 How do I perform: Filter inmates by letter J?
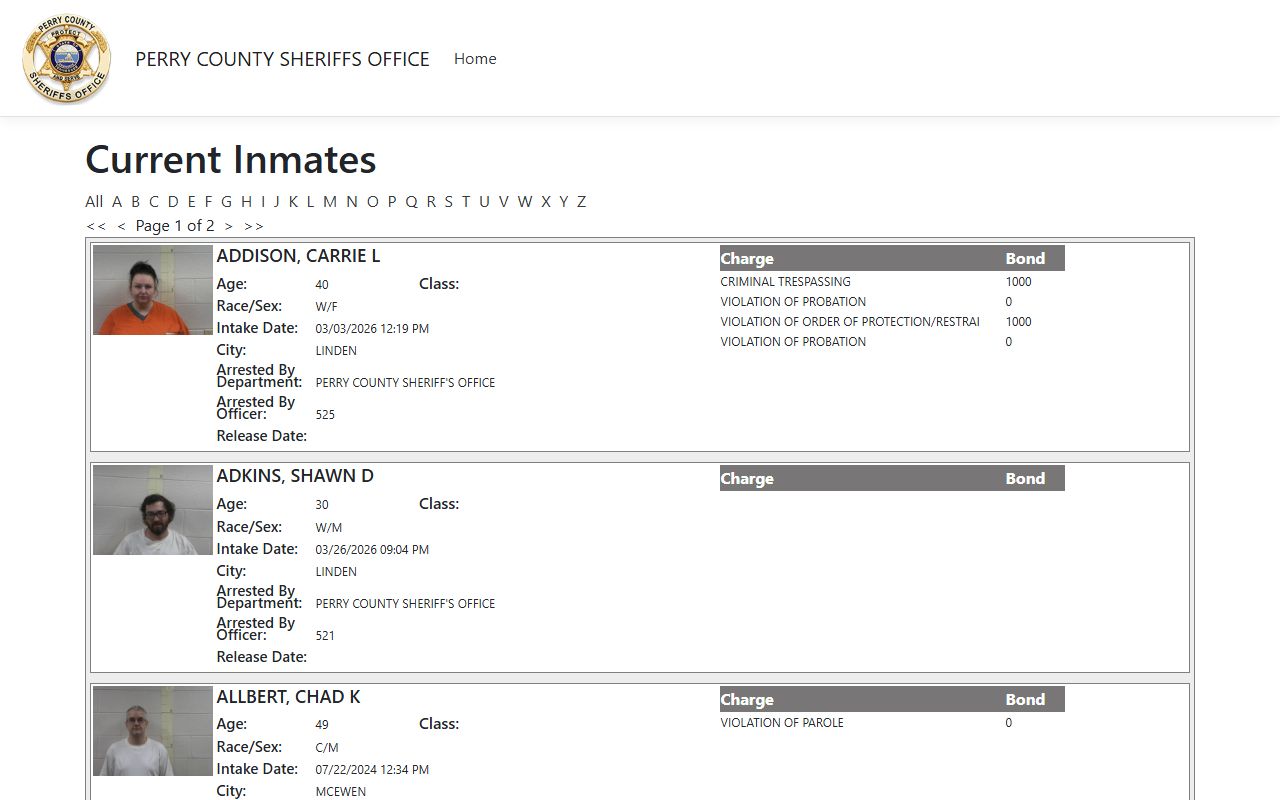tap(277, 201)
